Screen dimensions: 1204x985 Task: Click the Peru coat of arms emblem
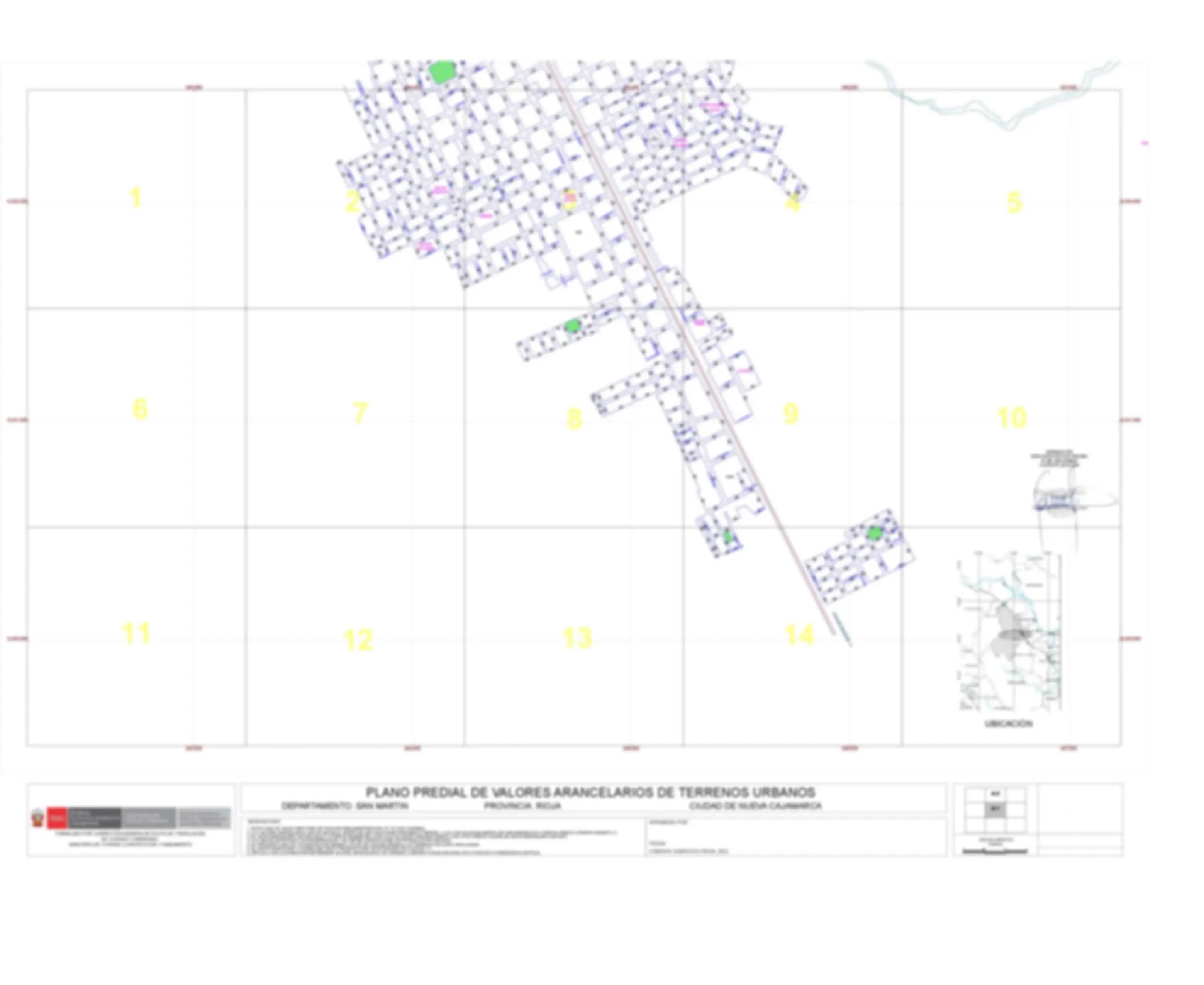[38, 818]
